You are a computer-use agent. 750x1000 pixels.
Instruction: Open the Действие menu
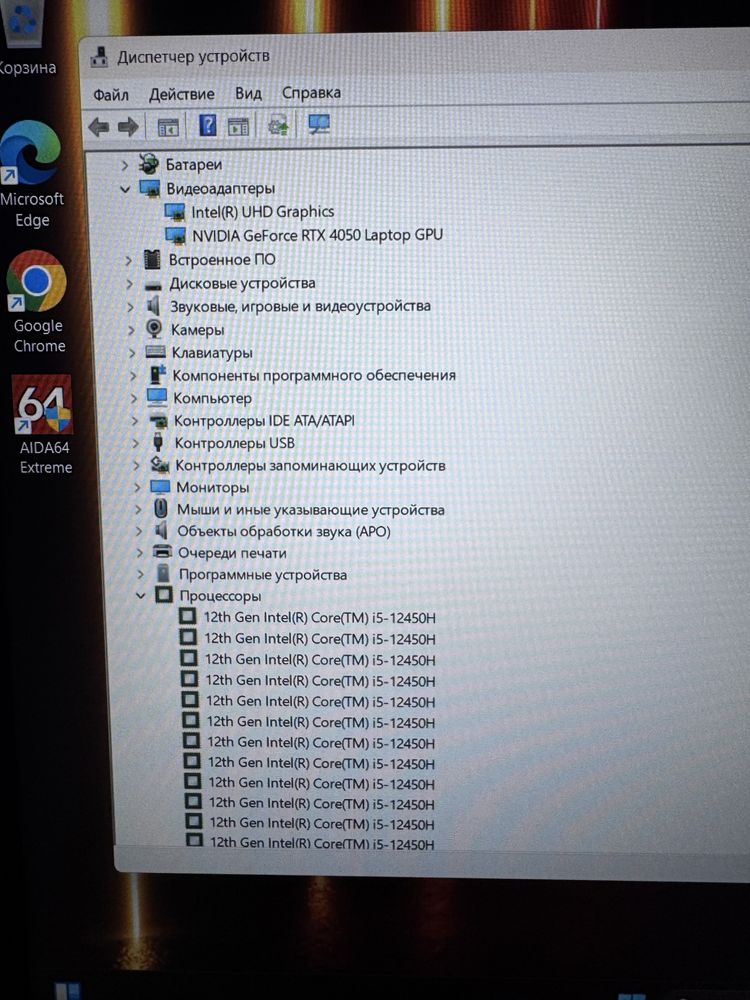[182, 95]
